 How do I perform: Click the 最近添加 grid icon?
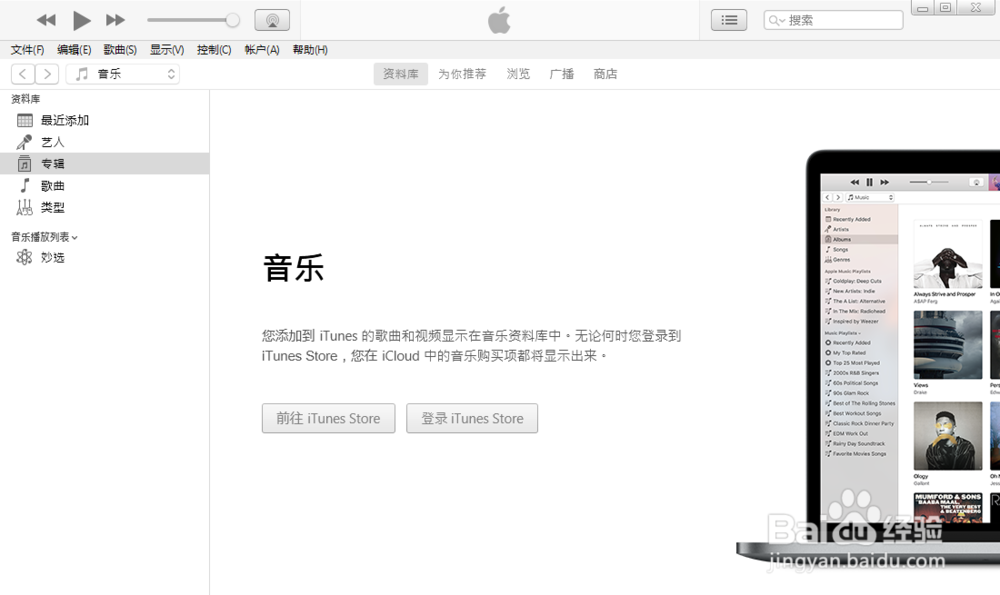coord(25,120)
